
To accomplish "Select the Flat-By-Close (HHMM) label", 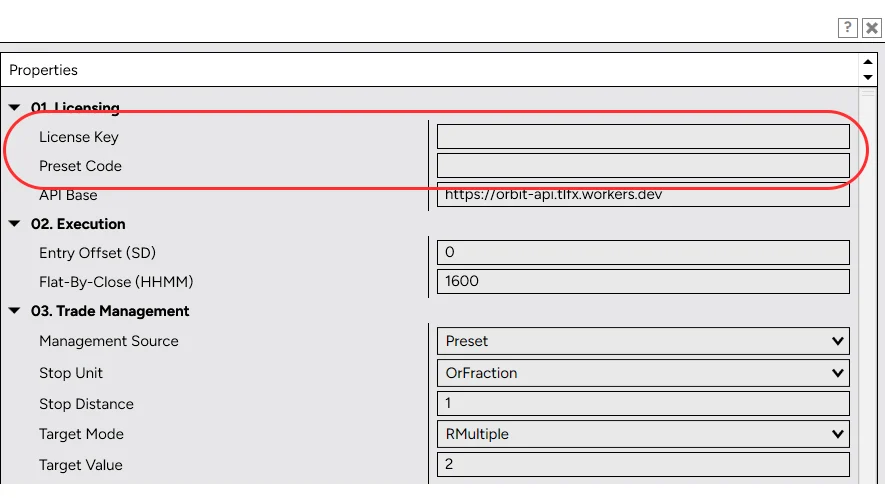I will [116, 282].
